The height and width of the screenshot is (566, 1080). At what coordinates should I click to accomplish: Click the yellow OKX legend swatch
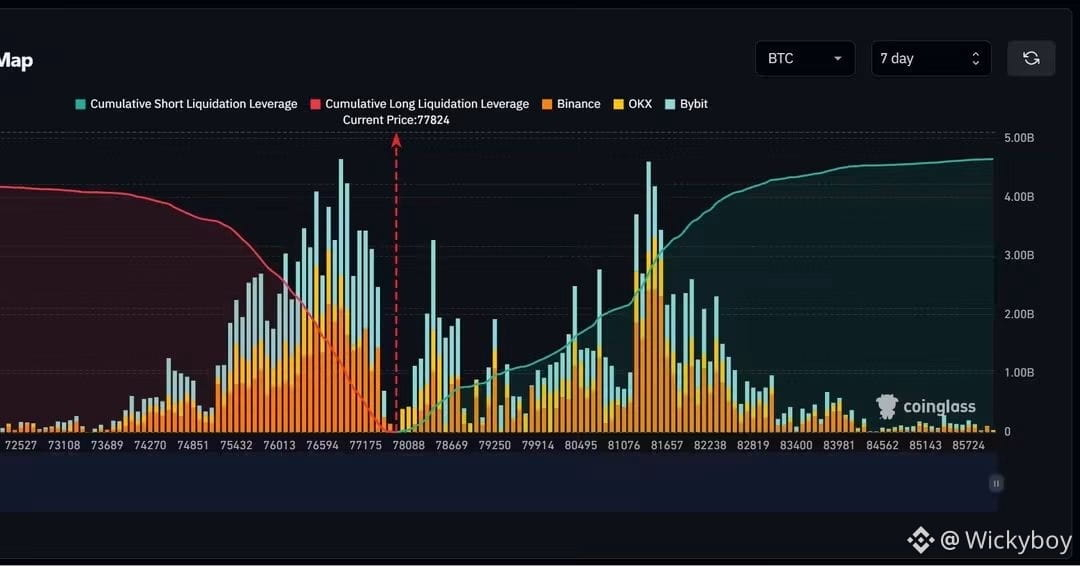coord(619,105)
